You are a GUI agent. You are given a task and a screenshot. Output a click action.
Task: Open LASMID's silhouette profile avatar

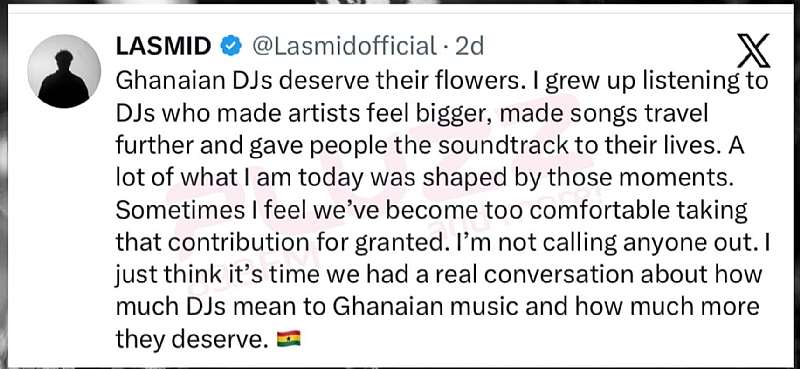[64, 71]
